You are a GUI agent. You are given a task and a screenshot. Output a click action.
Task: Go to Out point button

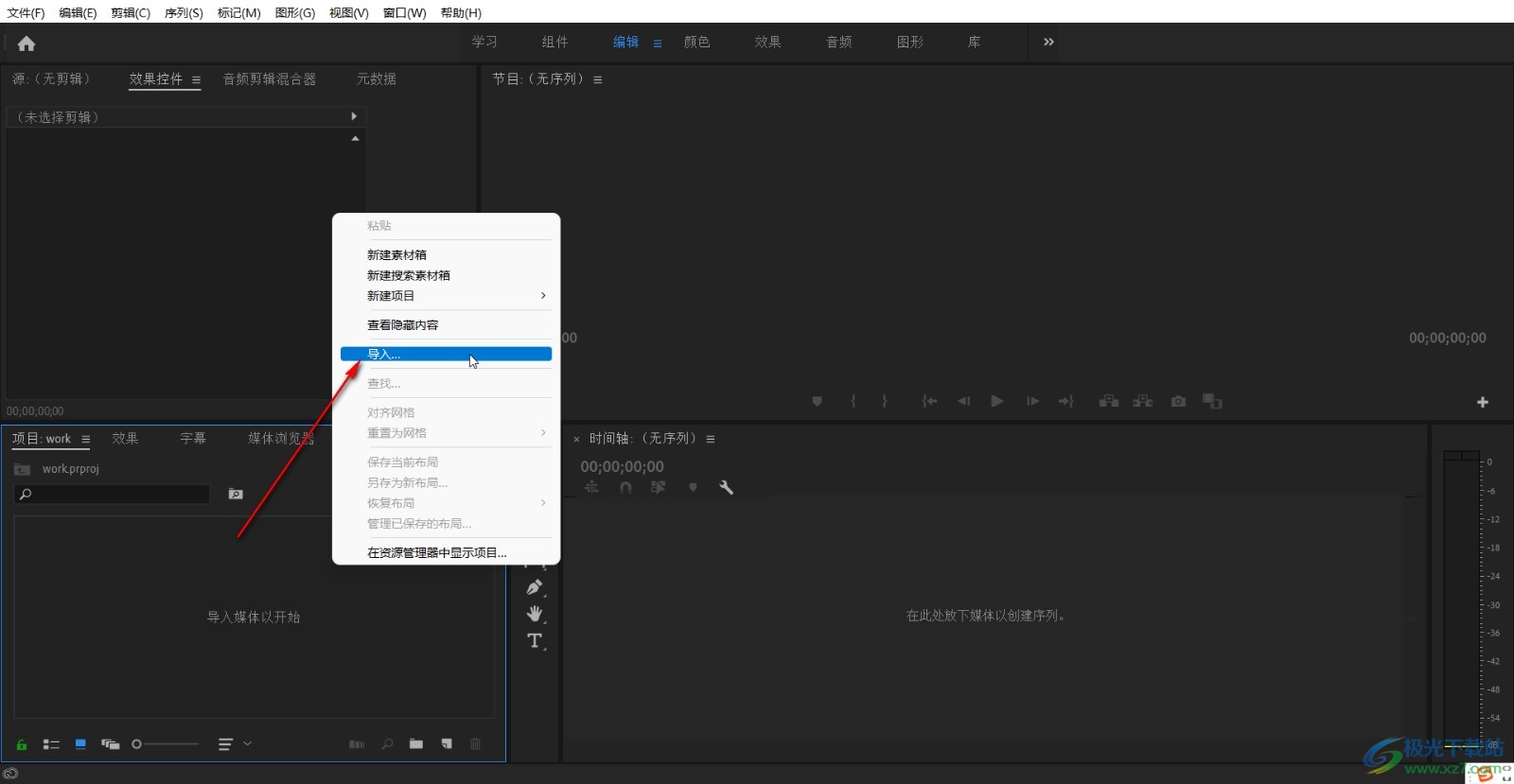tap(1065, 401)
